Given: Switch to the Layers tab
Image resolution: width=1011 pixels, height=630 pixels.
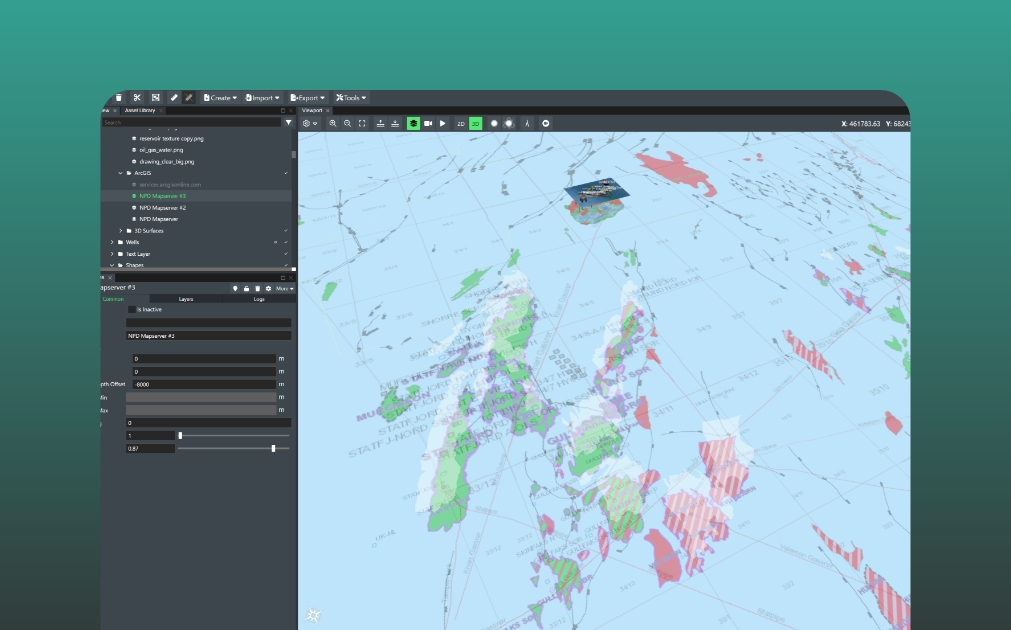Looking at the screenshot, I should [186, 299].
